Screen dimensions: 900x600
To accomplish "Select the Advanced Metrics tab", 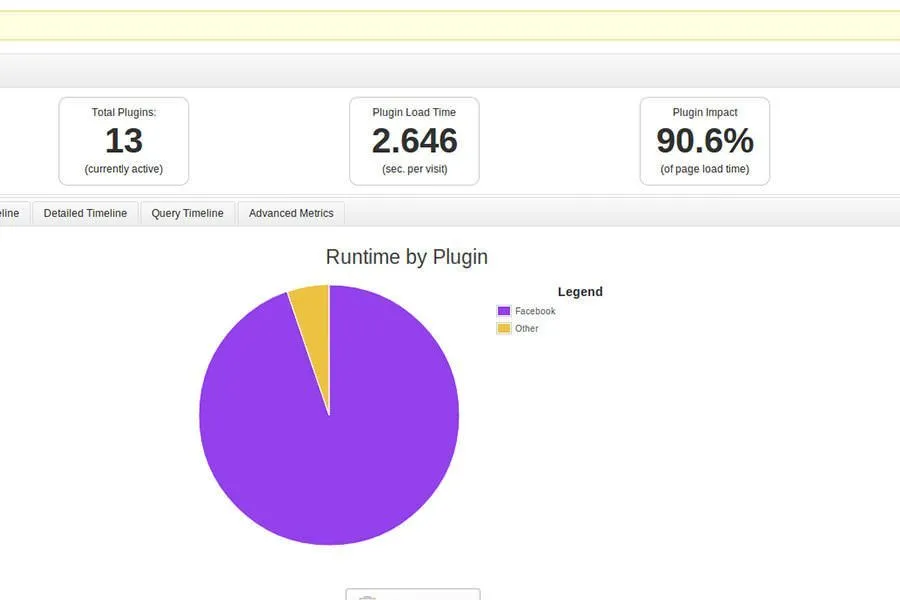I will tap(291, 213).
